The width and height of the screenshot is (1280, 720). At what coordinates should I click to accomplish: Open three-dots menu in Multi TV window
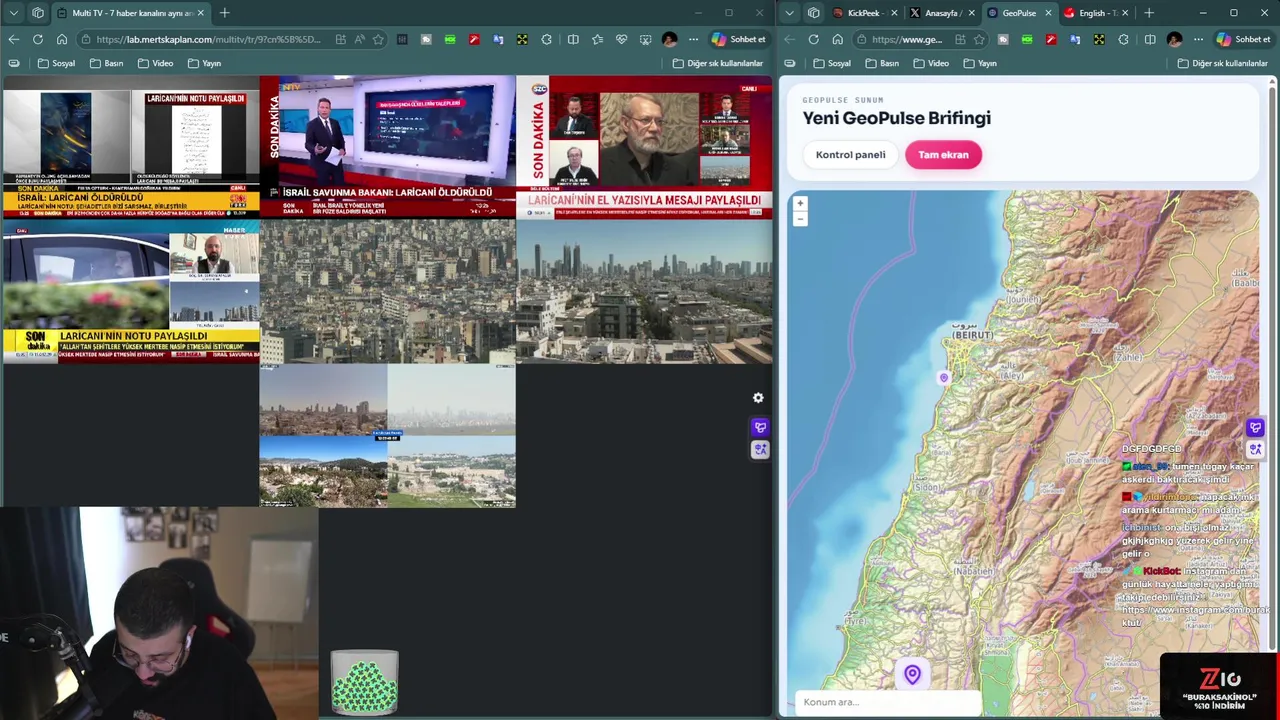point(693,39)
